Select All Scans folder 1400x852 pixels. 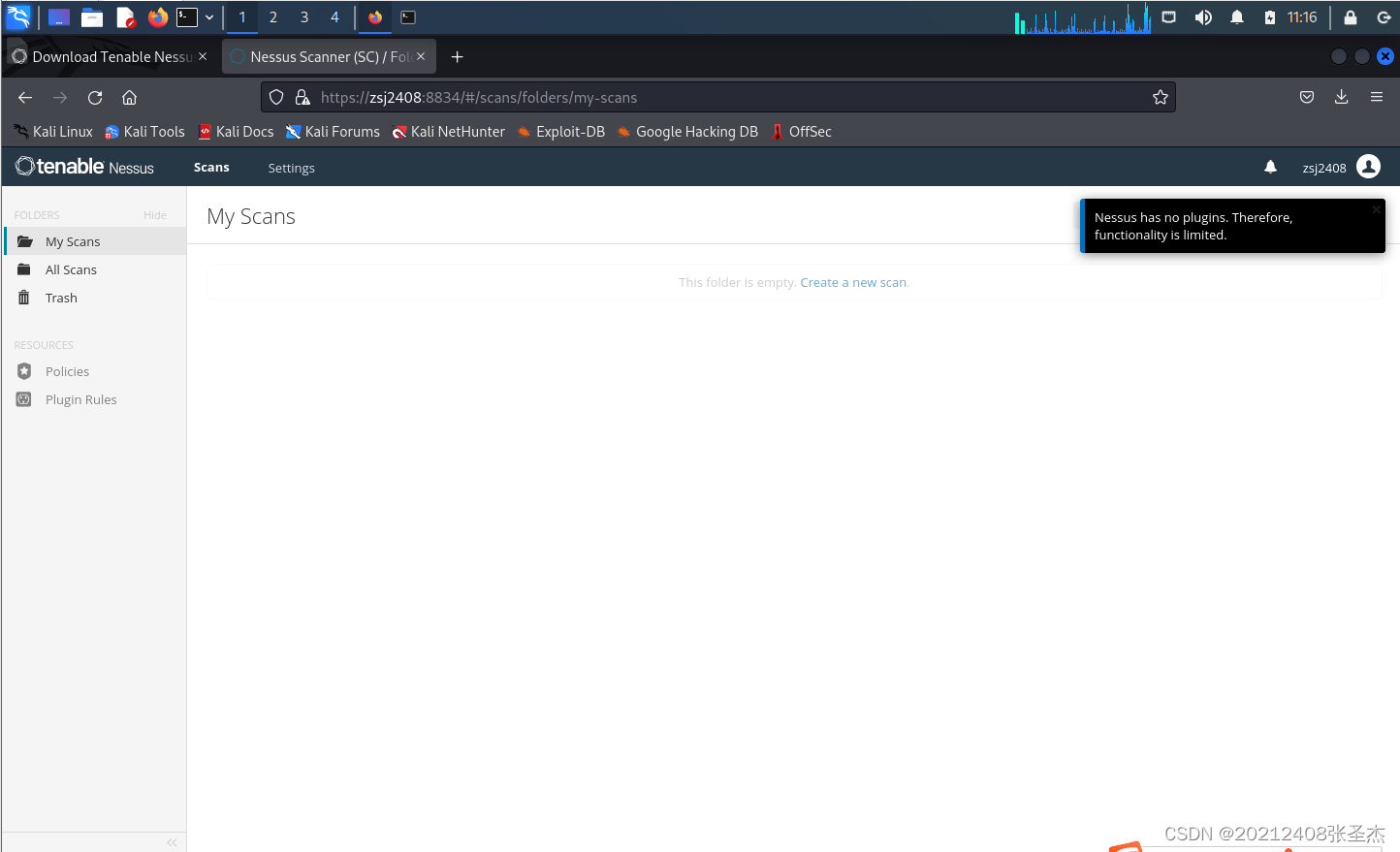coord(94,269)
